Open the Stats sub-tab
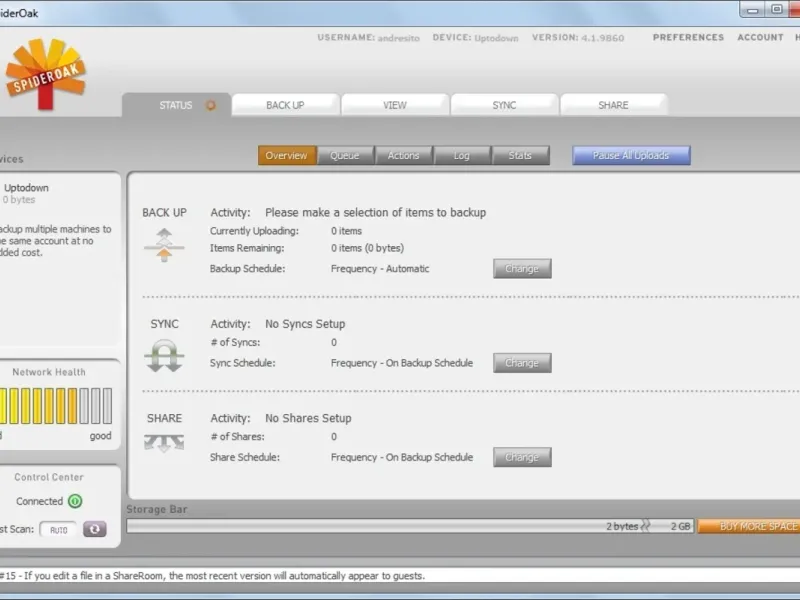This screenshot has width=800, height=600. point(520,156)
